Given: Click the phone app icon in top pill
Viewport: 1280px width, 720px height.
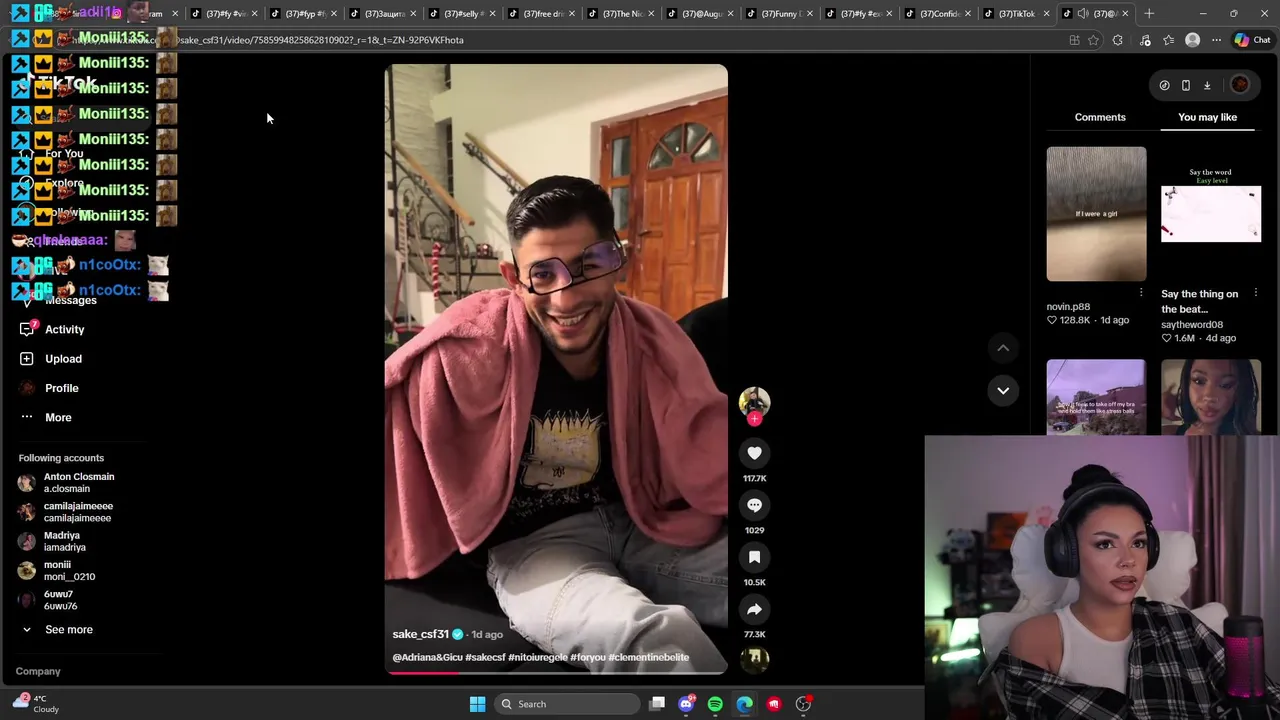Looking at the screenshot, I should tap(1186, 85).
